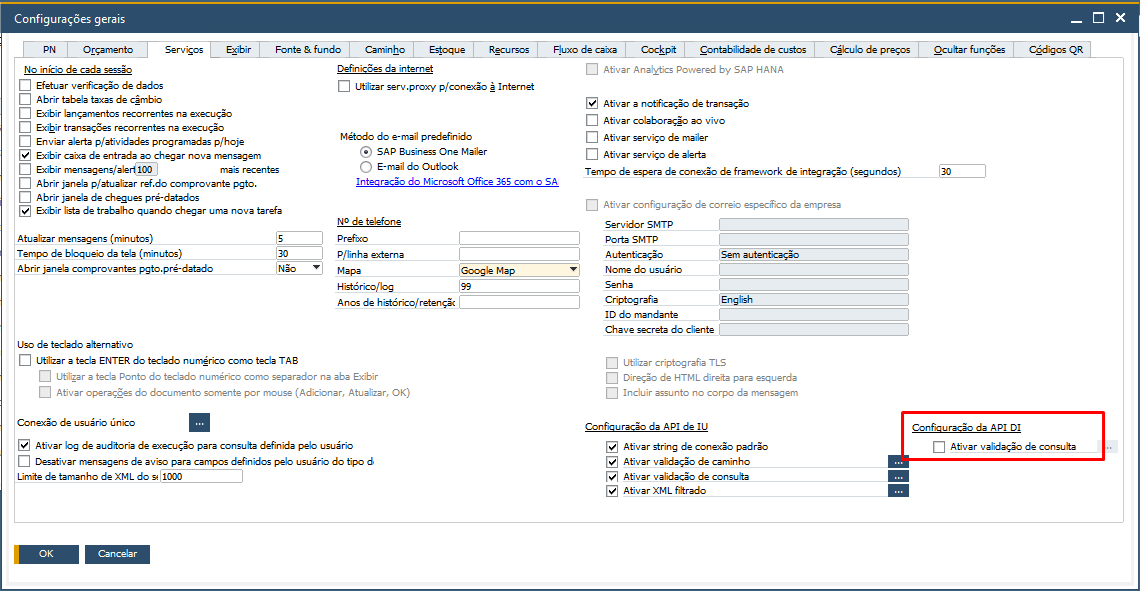
Task: Click the P/linha externa input field
Action: click(519, 254)
